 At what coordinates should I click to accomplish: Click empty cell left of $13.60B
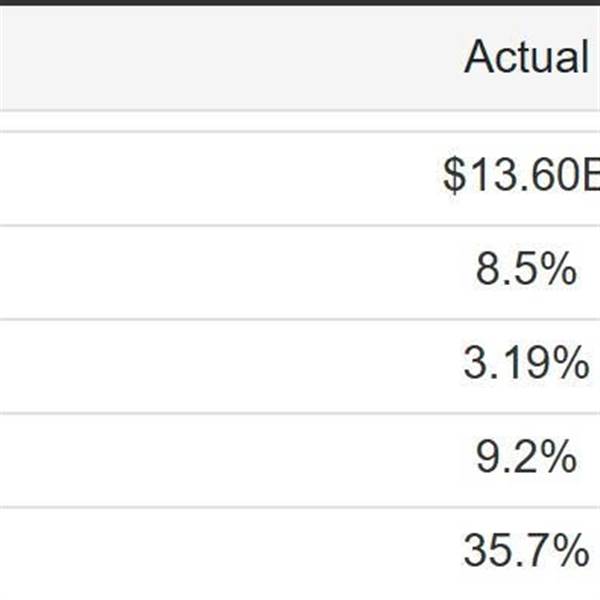[200, 177]
